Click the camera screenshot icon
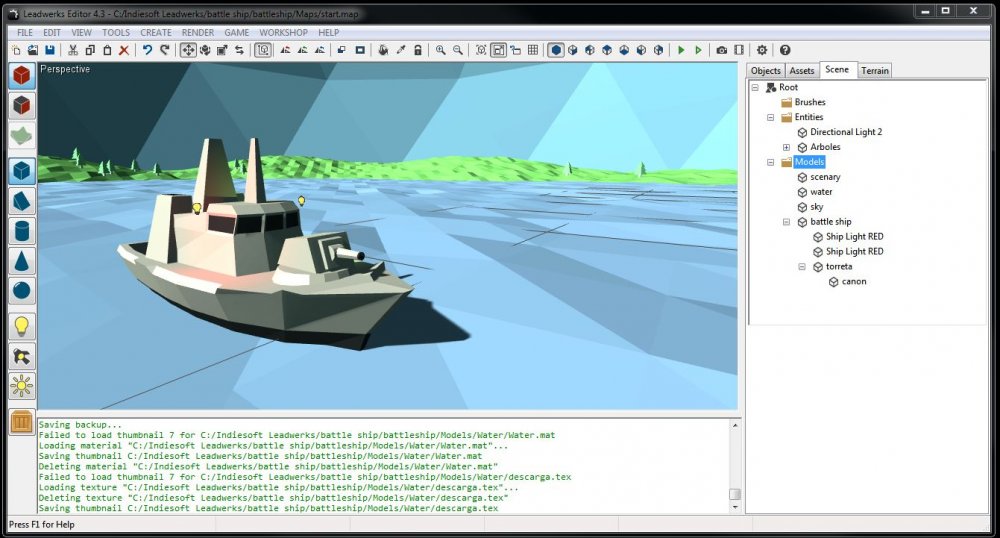1000x538 pixels. (x=722, y=50)
